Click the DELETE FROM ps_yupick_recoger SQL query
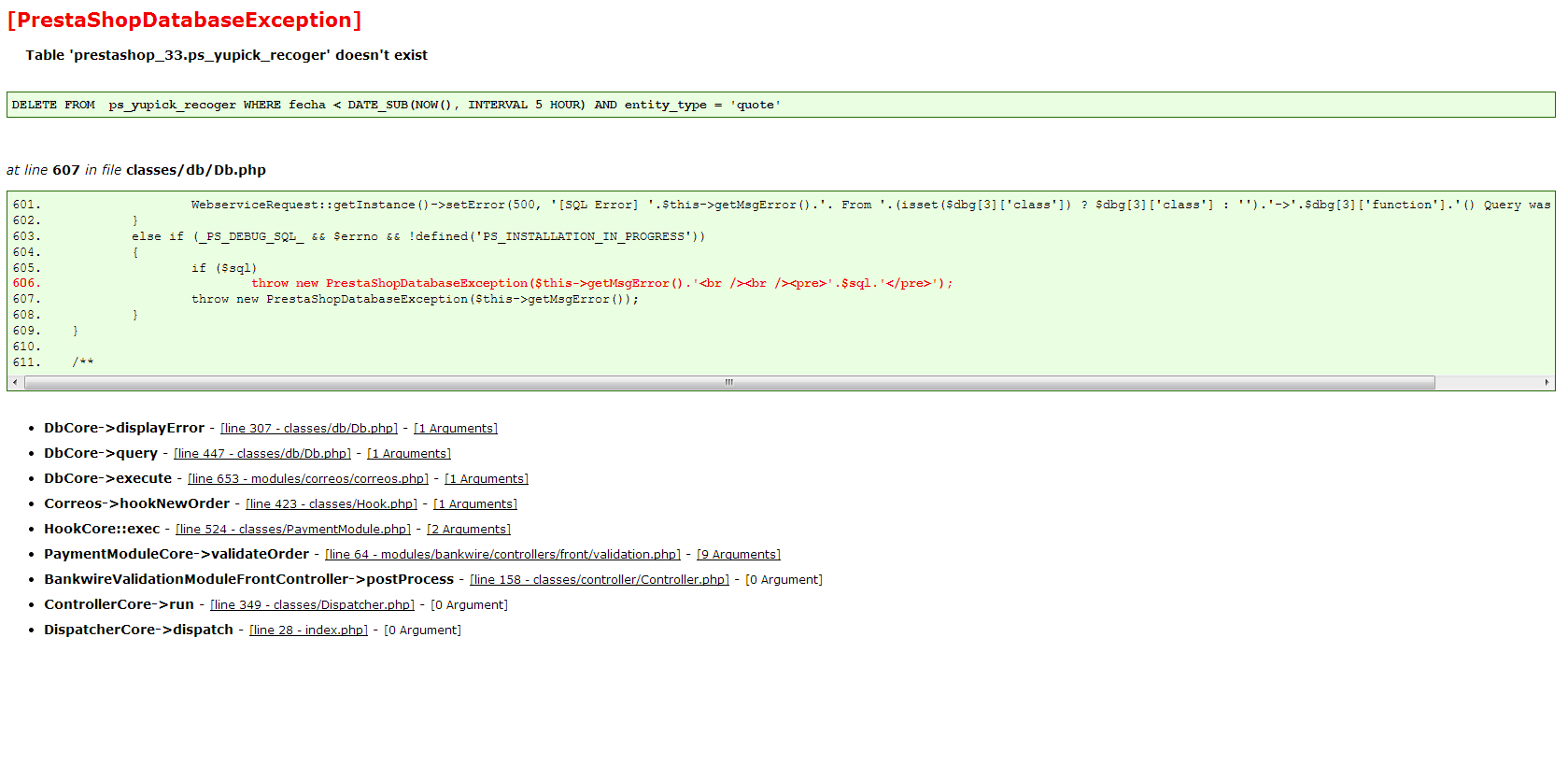 click(396, 105)
